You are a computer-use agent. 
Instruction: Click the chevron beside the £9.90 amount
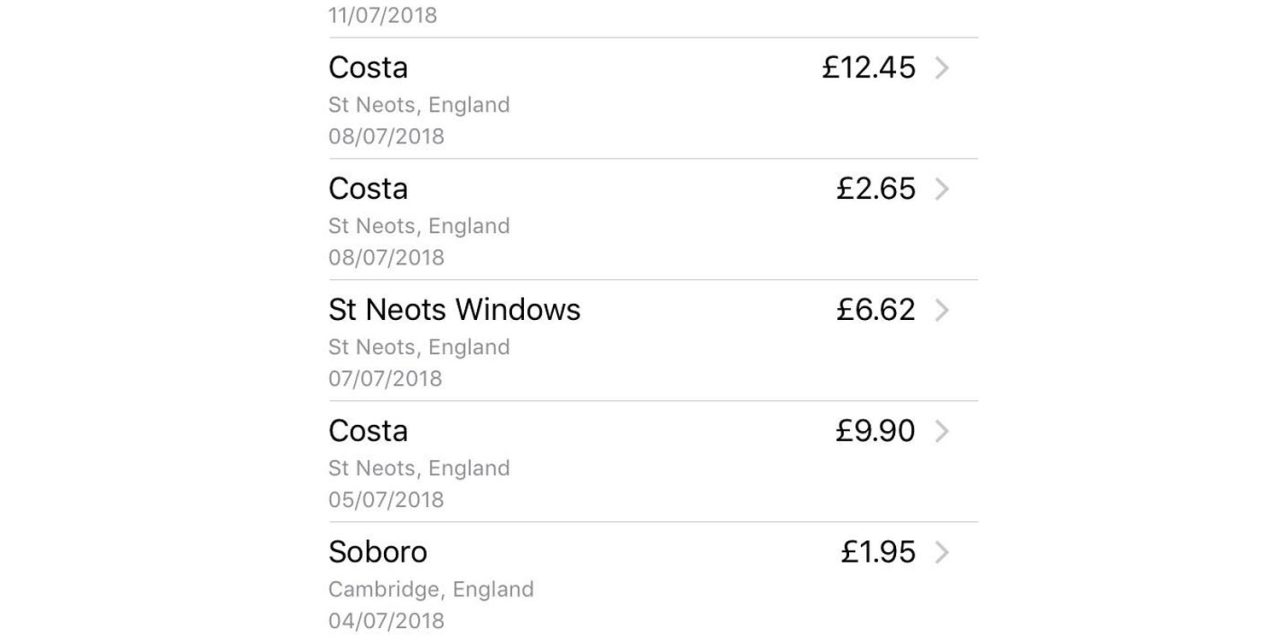click(941, 431)
